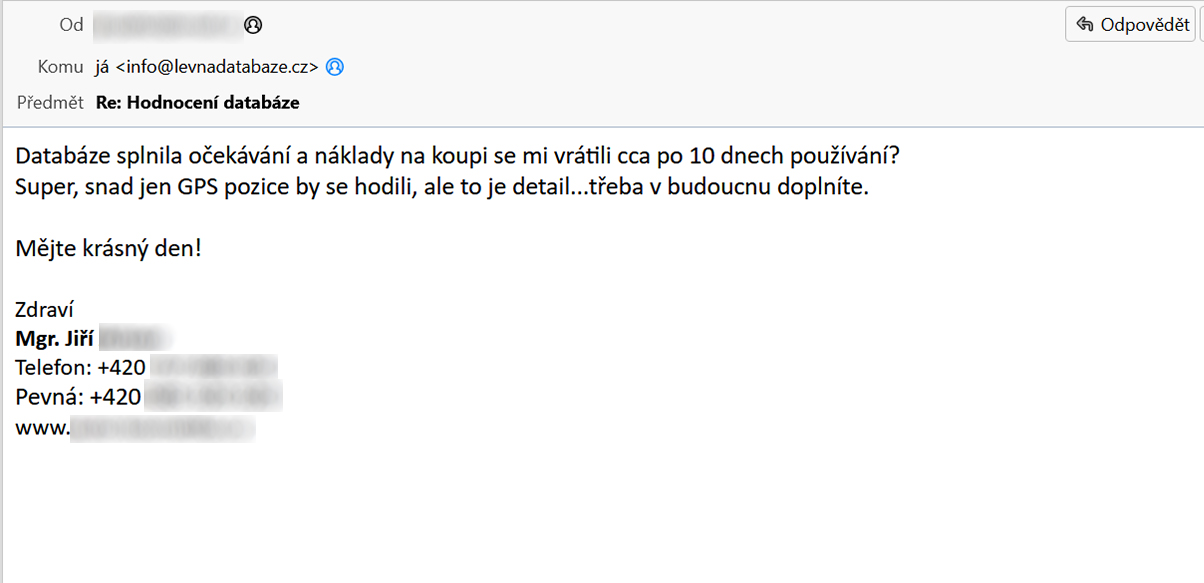Click the blurred sender address in Od row
The height and width of the screenshot is (583, 1204).
[168, 25]
